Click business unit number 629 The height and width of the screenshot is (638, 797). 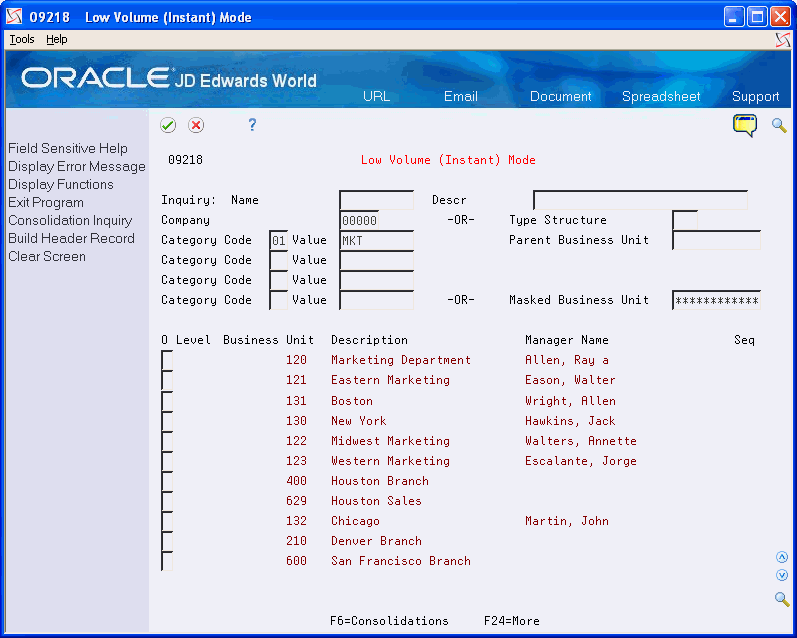click(296, 501)
